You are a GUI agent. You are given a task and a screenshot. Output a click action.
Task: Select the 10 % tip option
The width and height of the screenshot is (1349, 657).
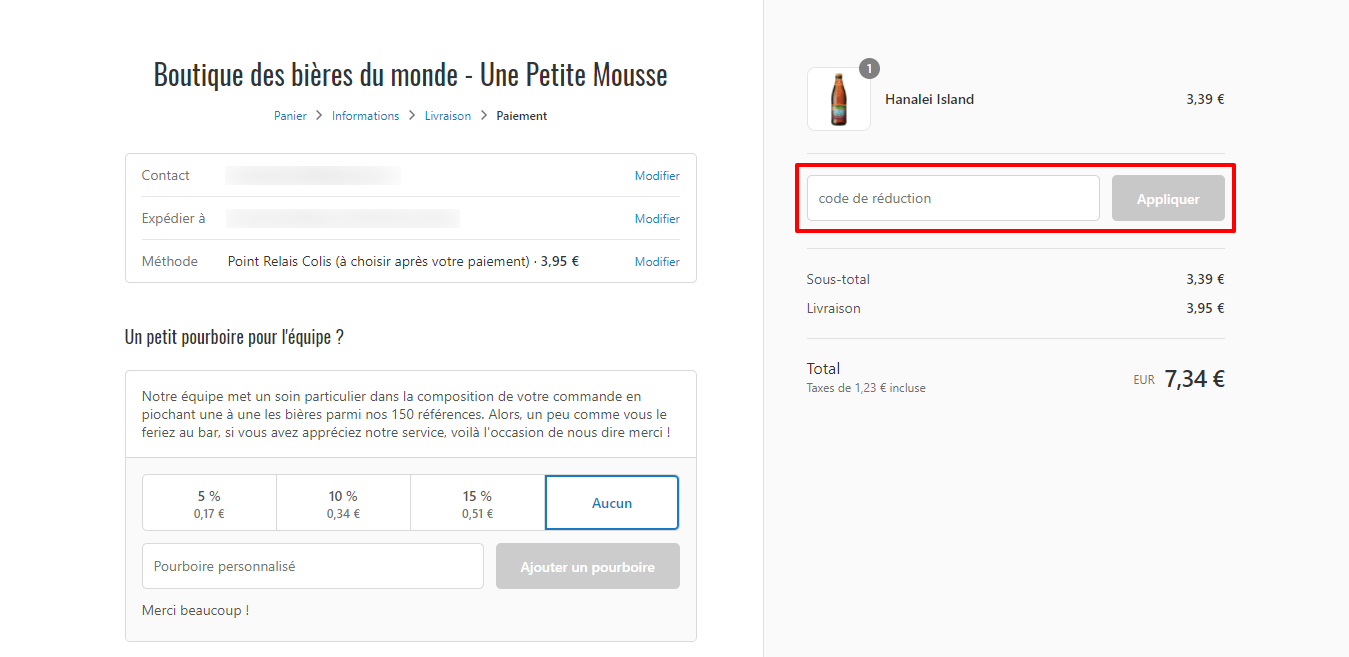point(343,503)
